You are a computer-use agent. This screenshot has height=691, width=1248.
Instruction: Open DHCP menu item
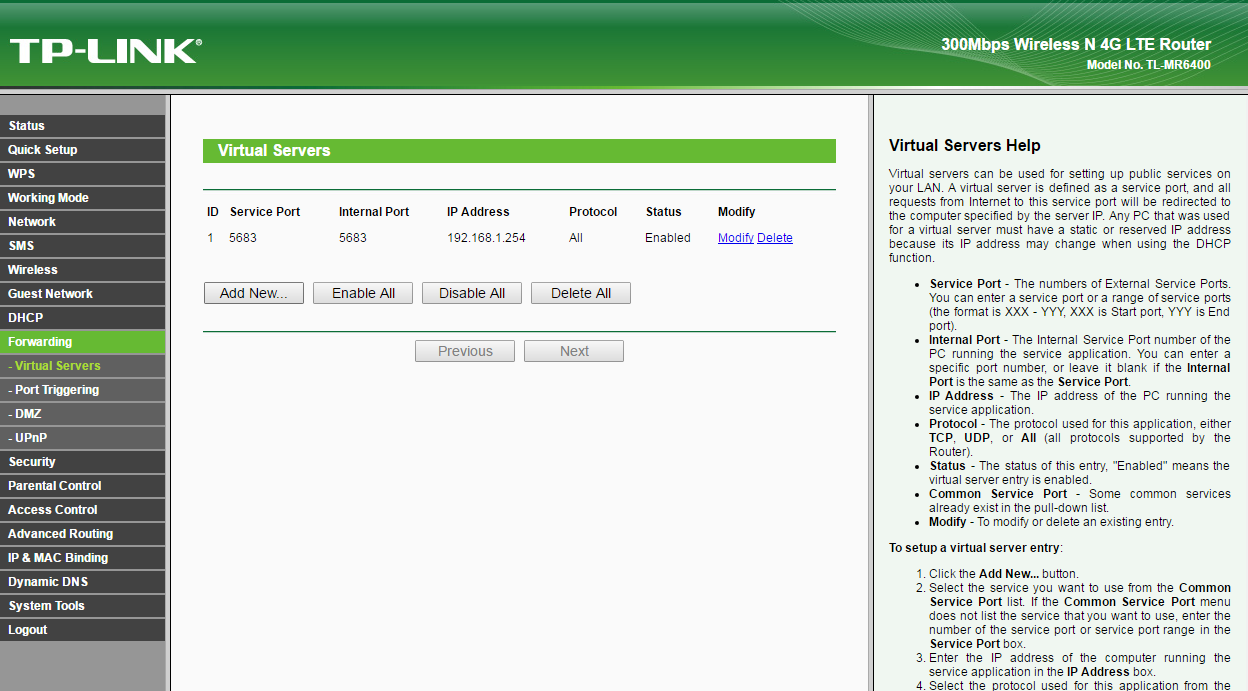(83, 318)
